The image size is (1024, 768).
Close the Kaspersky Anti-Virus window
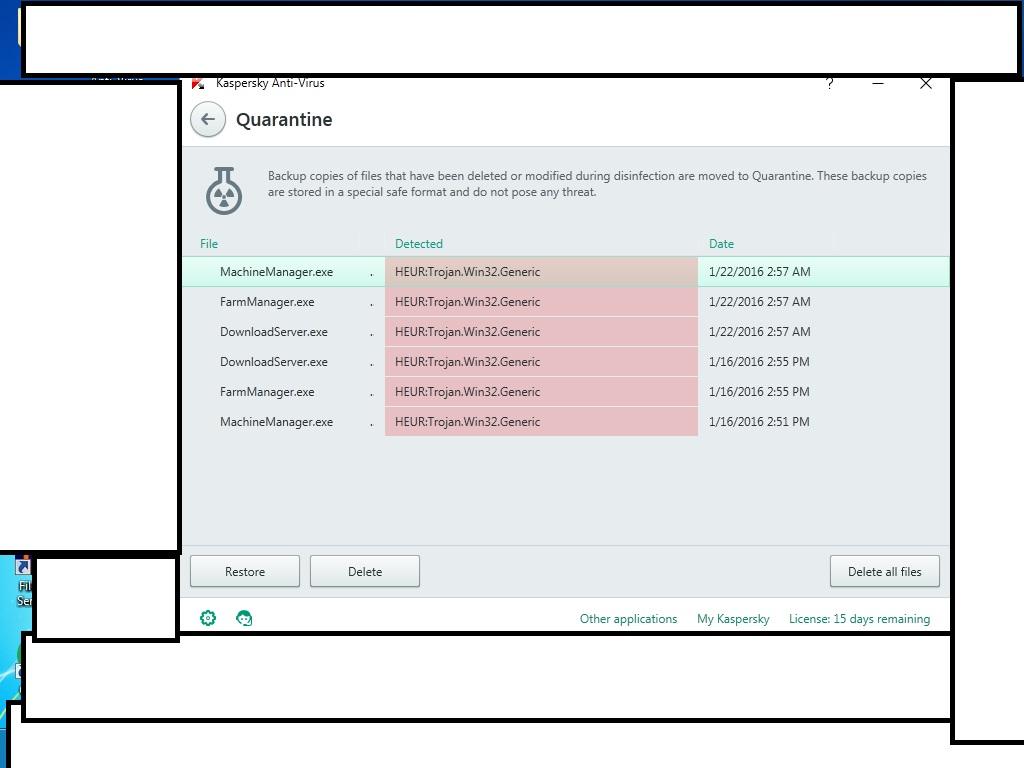[x=925, y=84]
